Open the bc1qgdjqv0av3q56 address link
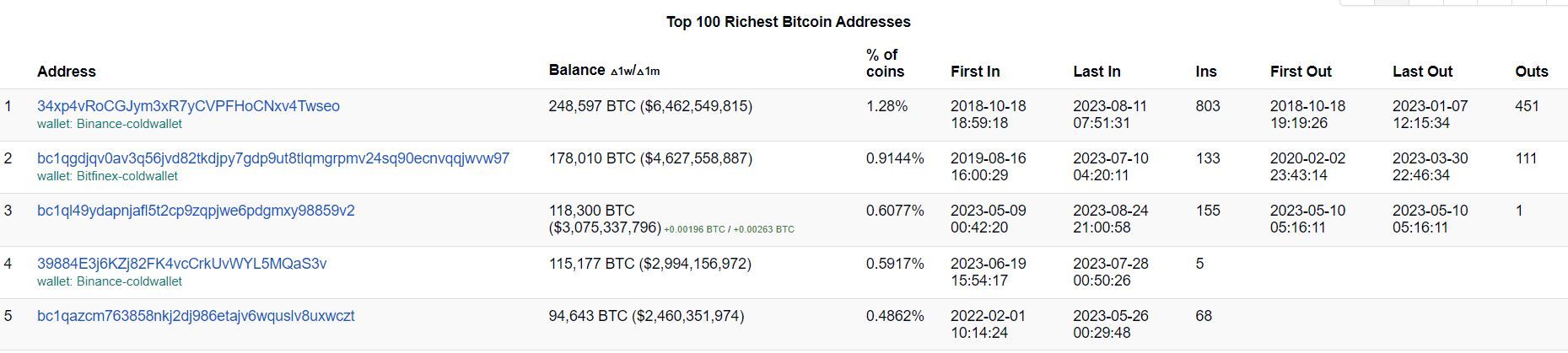The height and width of the screenshot is (353, 1568). [273, 158]
